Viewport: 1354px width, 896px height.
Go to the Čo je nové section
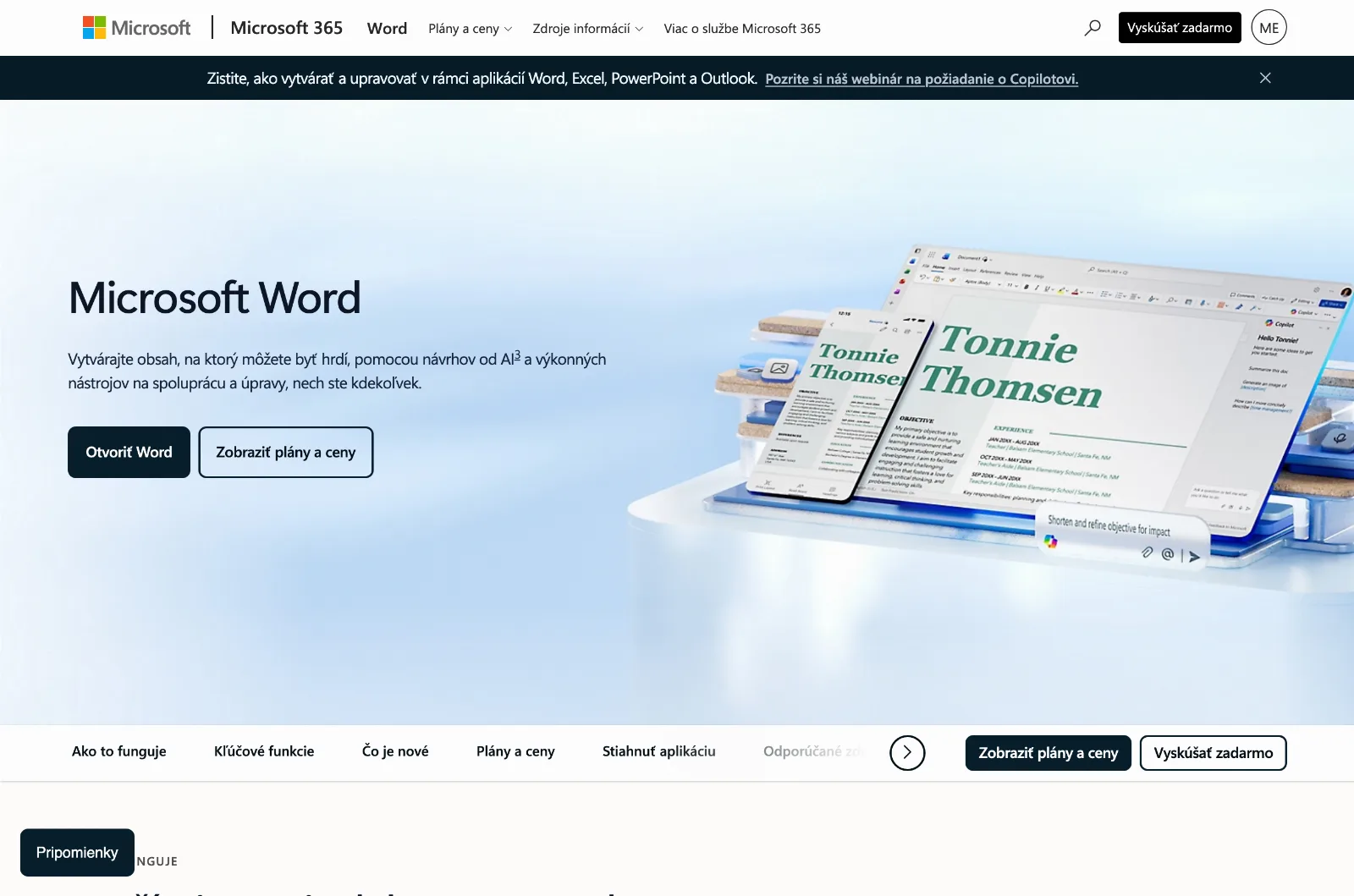395,751
